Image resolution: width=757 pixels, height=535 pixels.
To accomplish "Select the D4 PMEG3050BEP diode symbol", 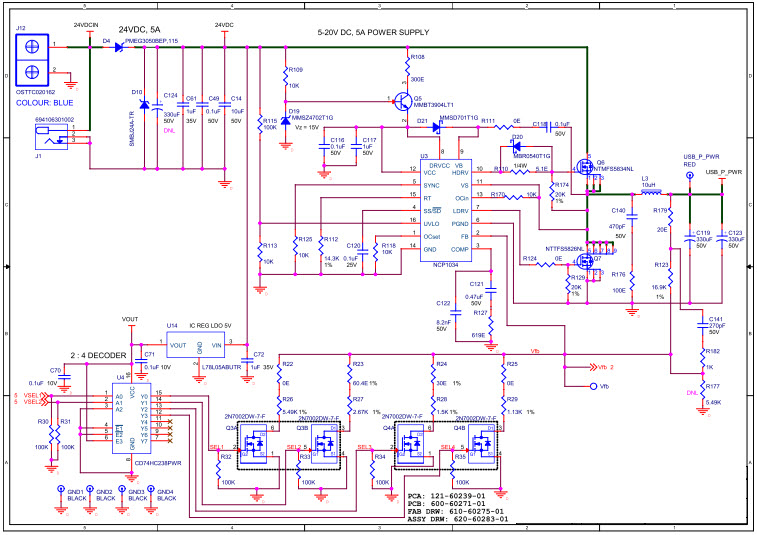I will (119, 47).
